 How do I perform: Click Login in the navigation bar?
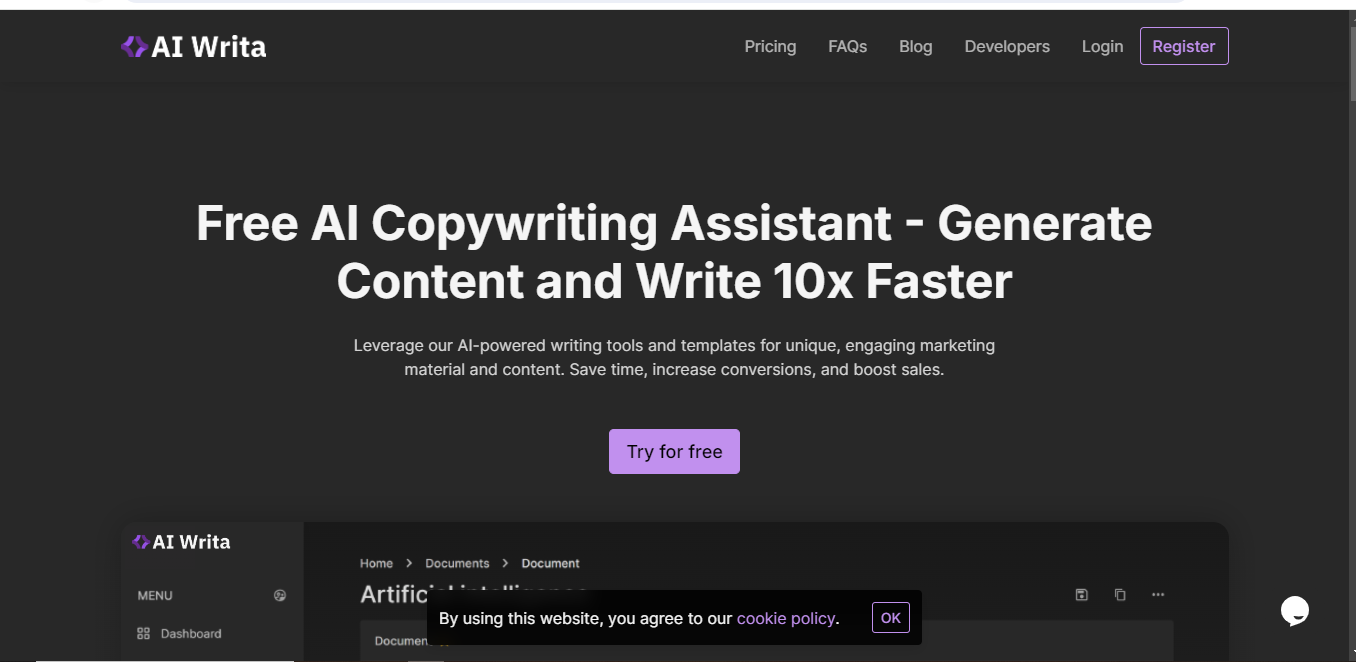(x=1102, y=46)
